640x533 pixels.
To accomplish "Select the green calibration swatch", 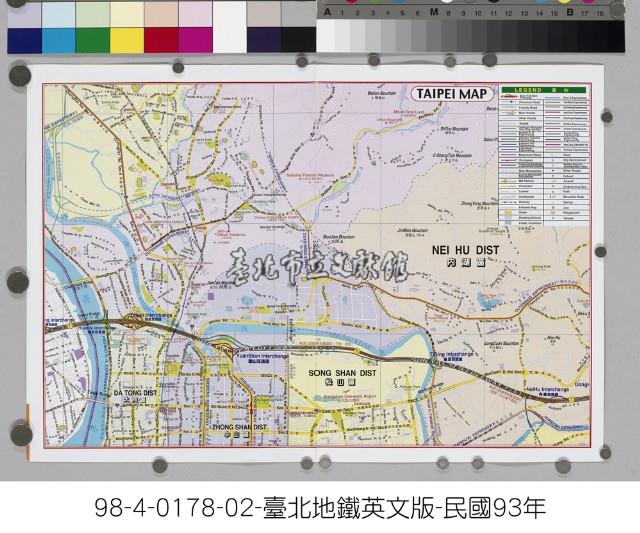I will pyautogui.click(x=93, y=40).
